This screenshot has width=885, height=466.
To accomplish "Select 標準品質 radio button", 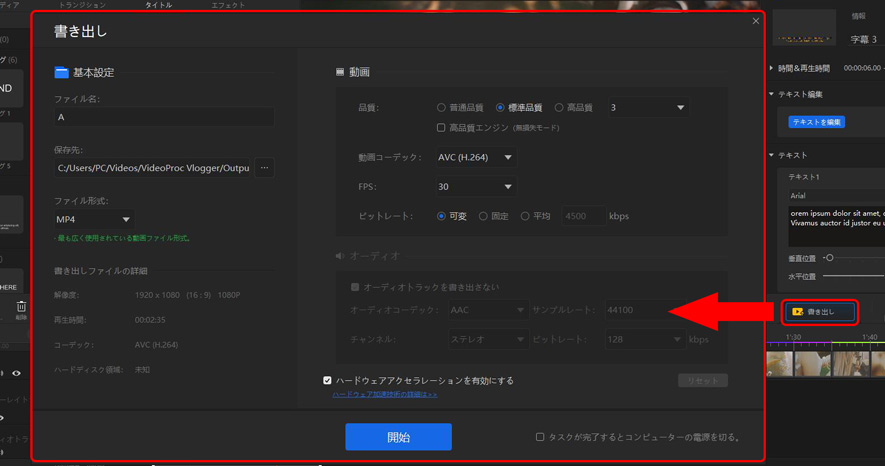I will click(x=500, y=107).
